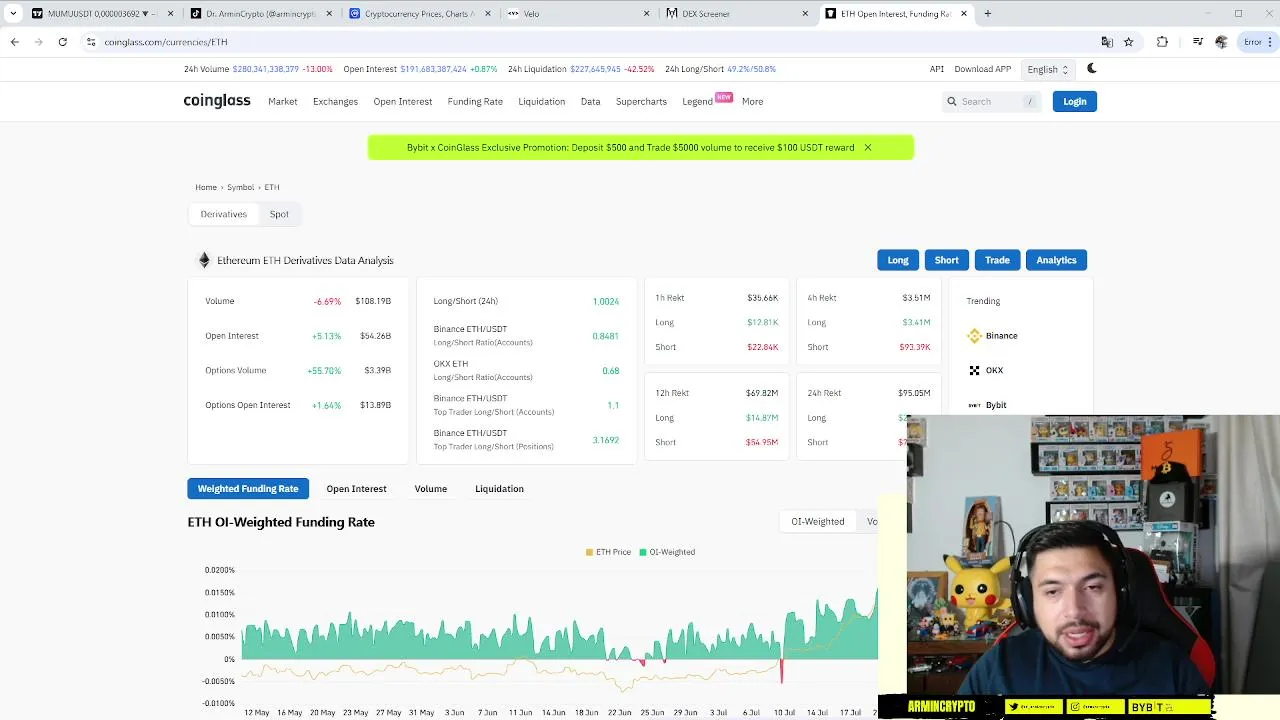
Task: Click the browser address bar URL
Action: (x=166, y=42)
